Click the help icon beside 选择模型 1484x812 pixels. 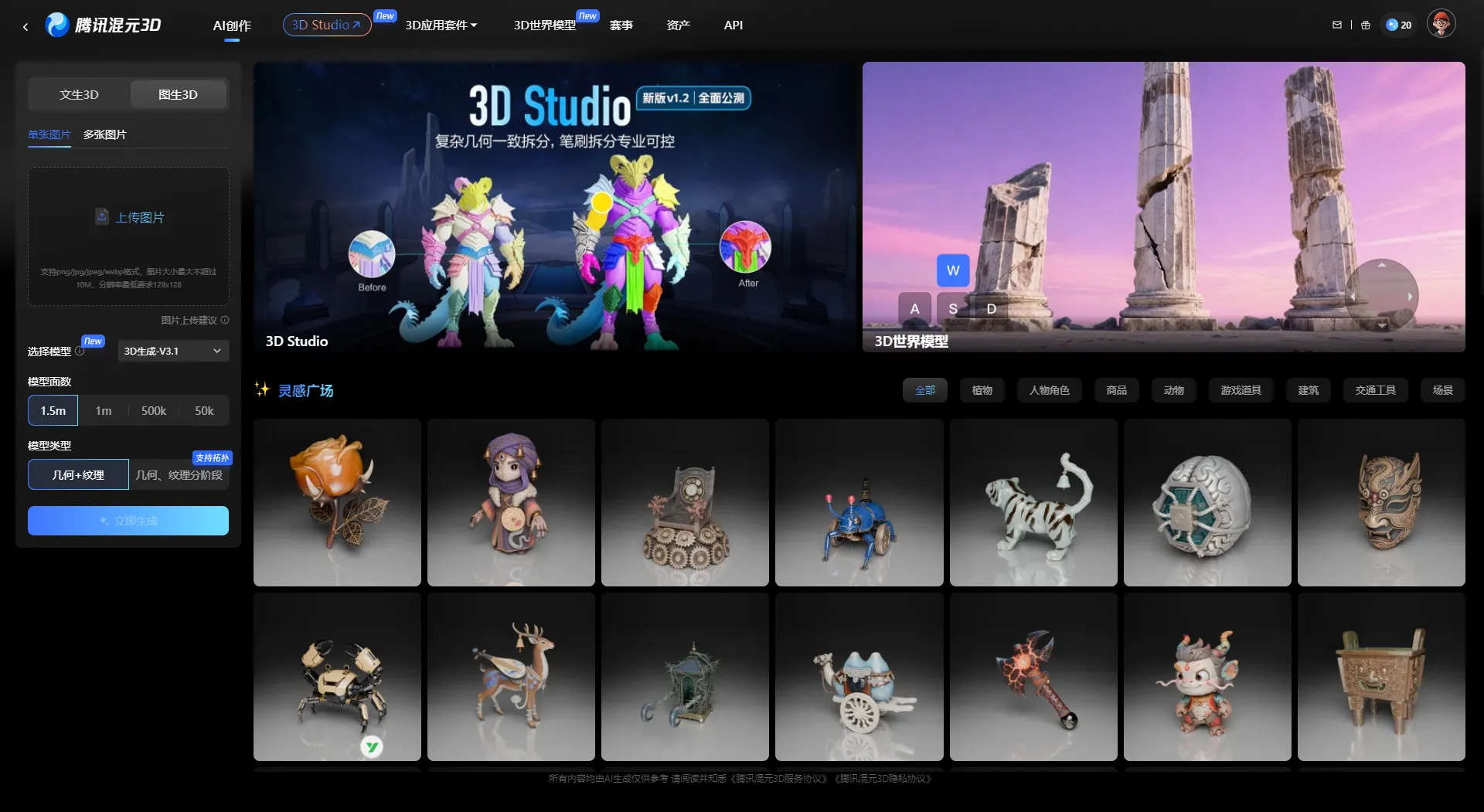(80, 351)
